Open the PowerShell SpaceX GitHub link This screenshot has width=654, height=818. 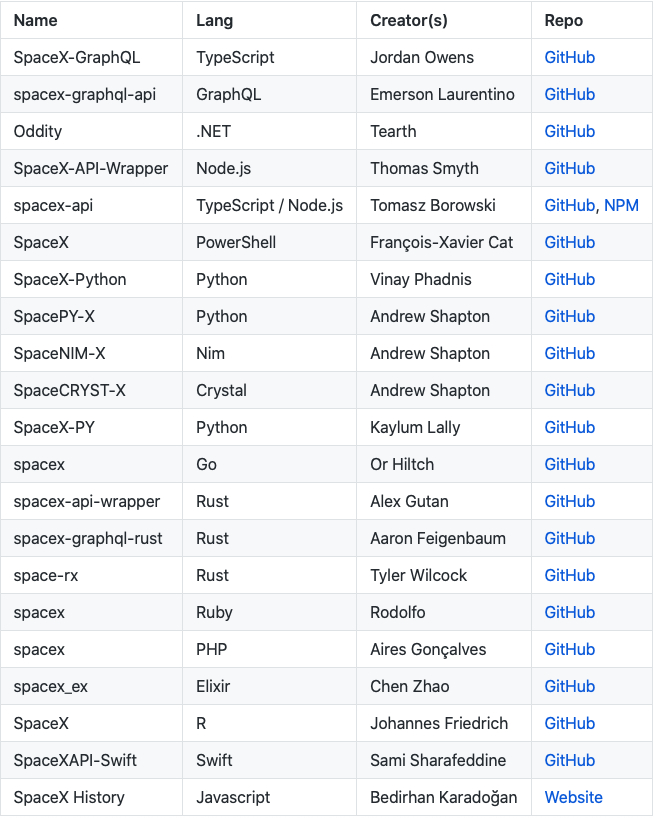pyautogui.click(x=570, y=243)
